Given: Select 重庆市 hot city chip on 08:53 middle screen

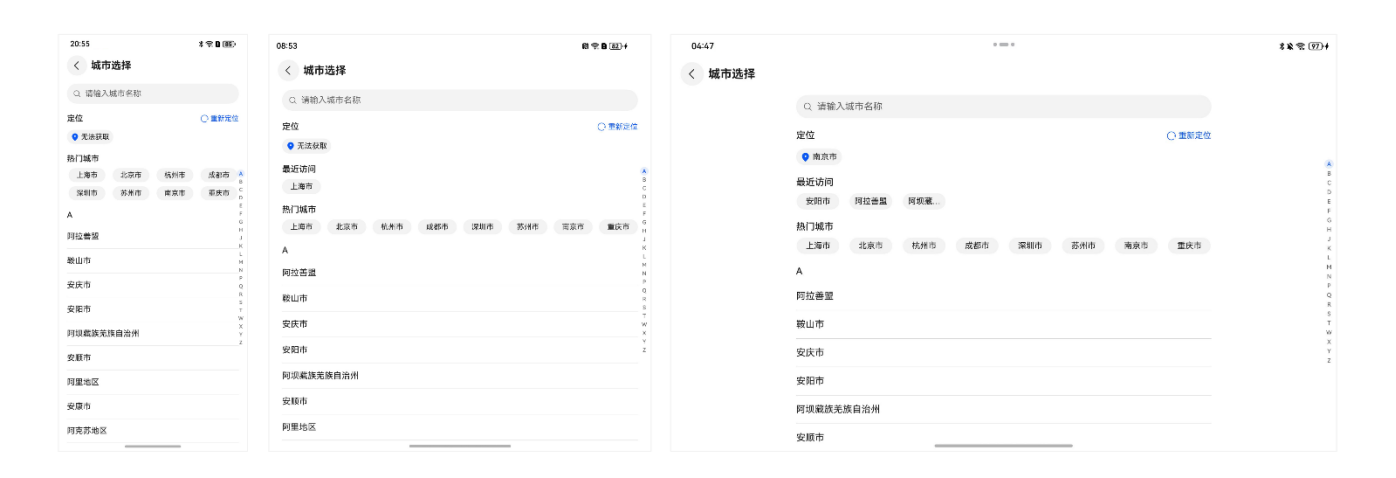Looking at the screenshot, I should pyautogui.click(x=619, y=227).
